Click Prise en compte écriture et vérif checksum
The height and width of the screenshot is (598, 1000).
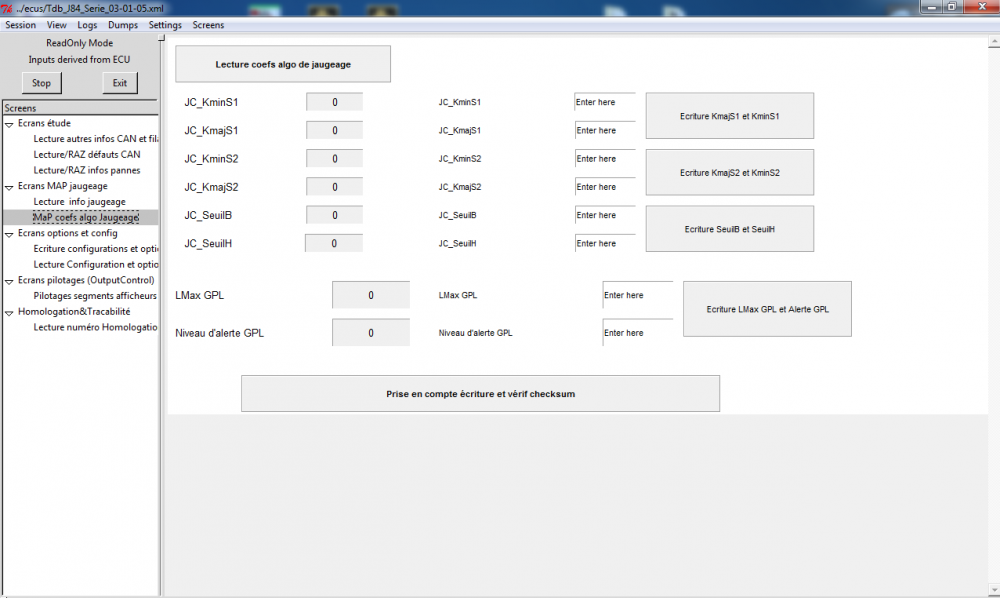(480, 394)
